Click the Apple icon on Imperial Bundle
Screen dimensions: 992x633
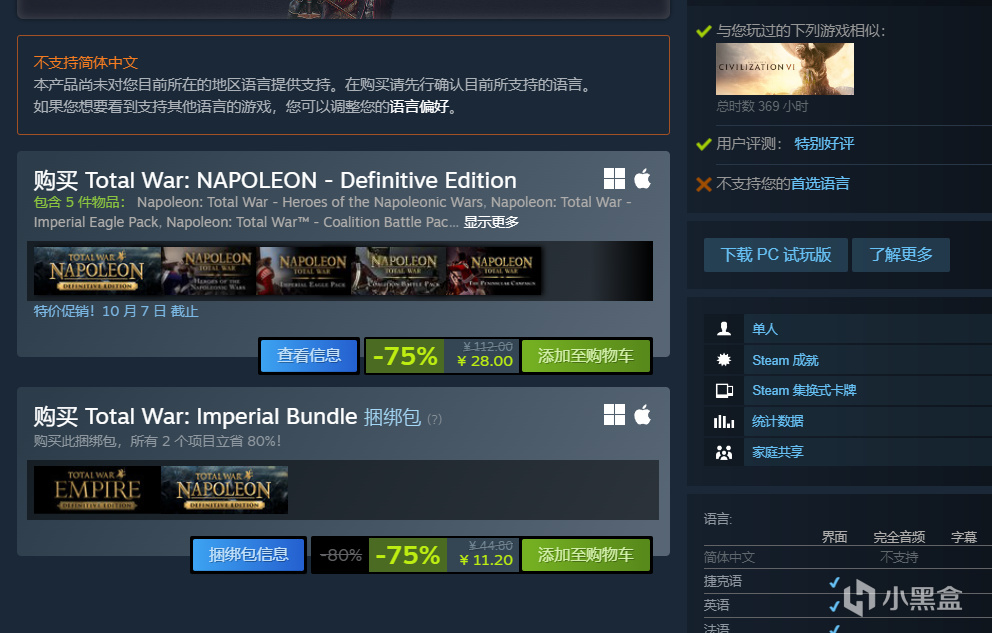click(x=643, y=415)
